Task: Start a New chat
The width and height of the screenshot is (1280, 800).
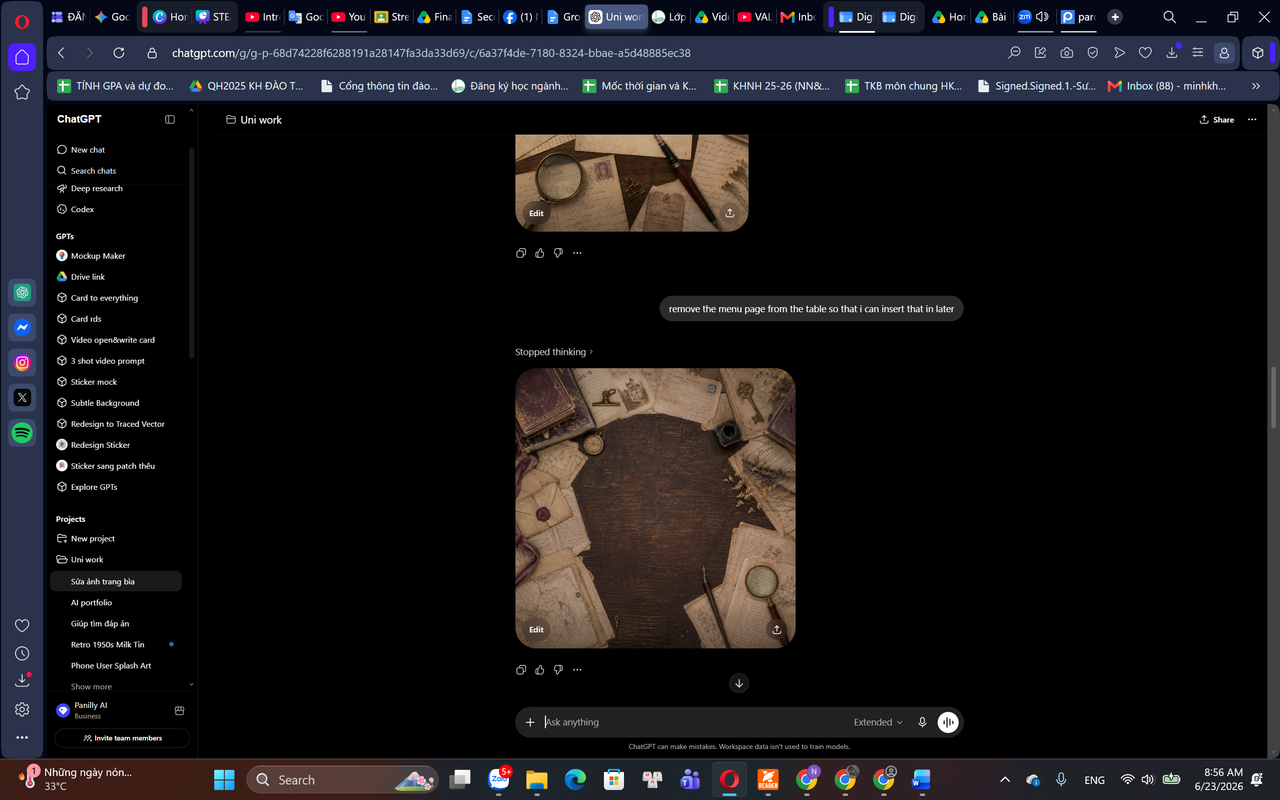Action: coord(119,149)
